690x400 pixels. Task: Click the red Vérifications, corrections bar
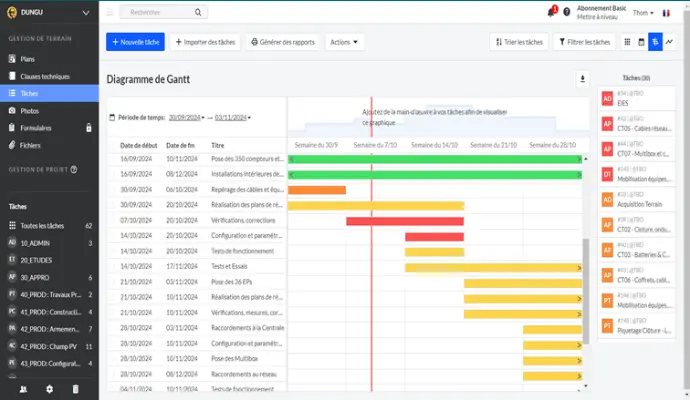click(x=405, y=221)
